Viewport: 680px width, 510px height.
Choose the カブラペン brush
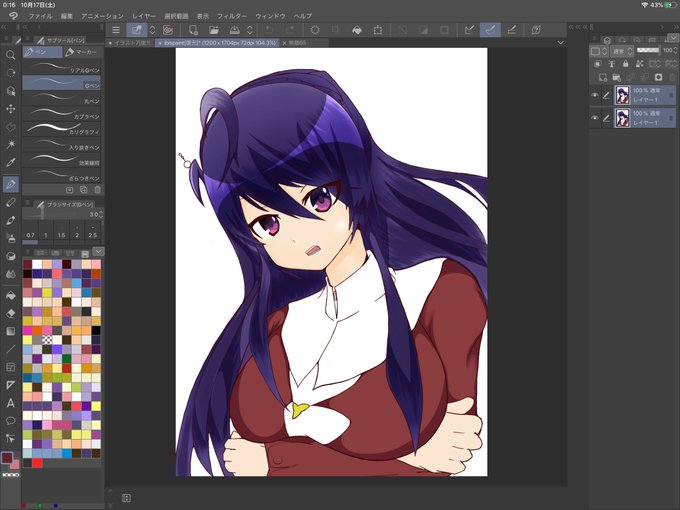coord(61,114)
